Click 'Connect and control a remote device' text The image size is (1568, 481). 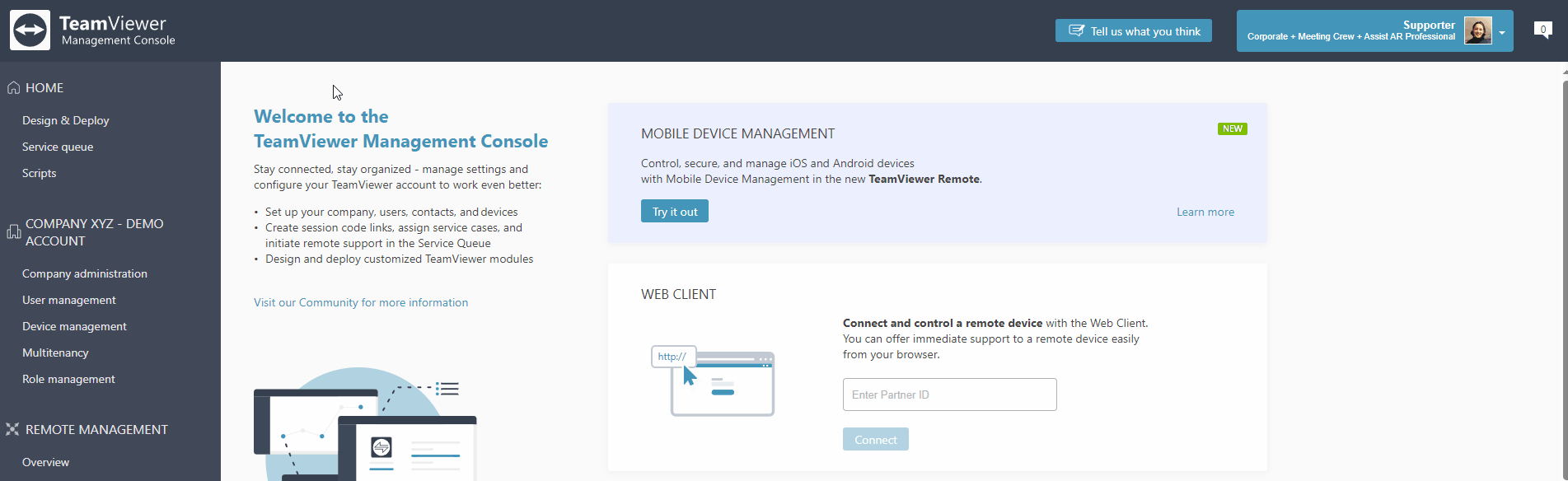(x=943, y=323)
